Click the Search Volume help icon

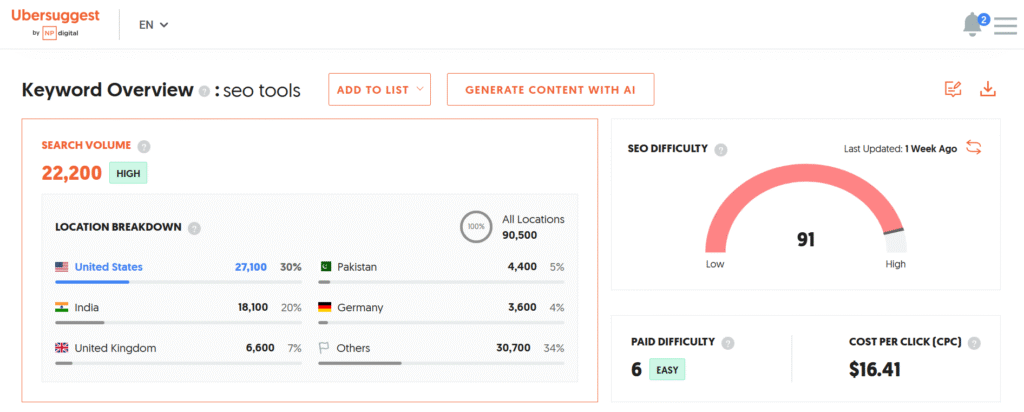(x=144, y=146)
